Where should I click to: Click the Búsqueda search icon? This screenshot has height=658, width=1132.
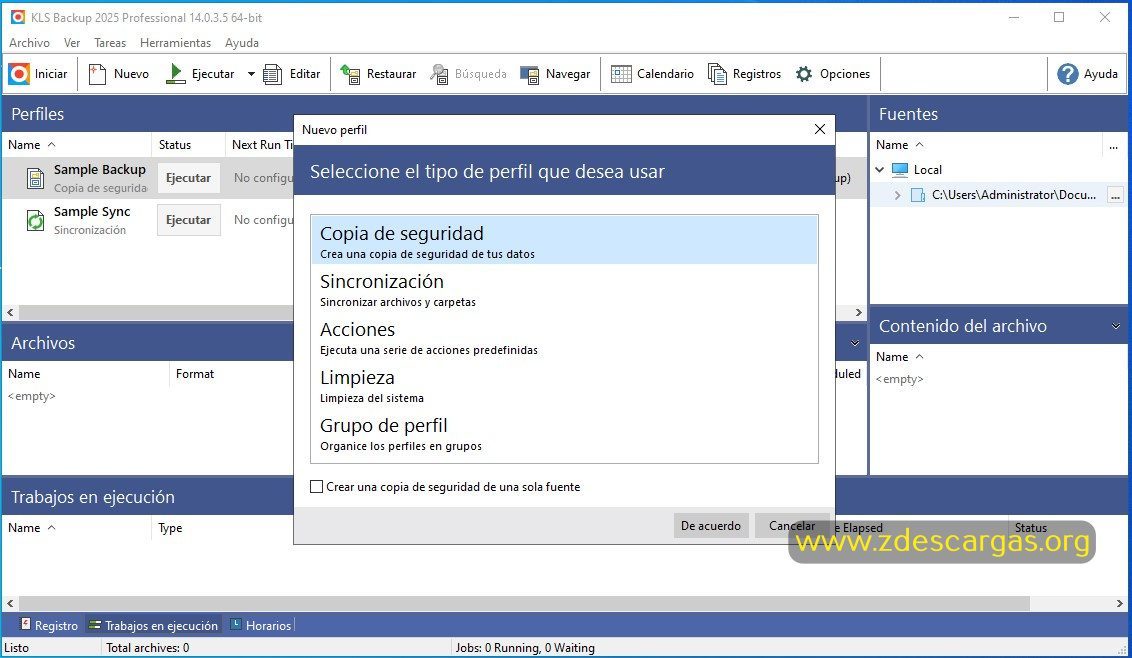pos(439,74)
